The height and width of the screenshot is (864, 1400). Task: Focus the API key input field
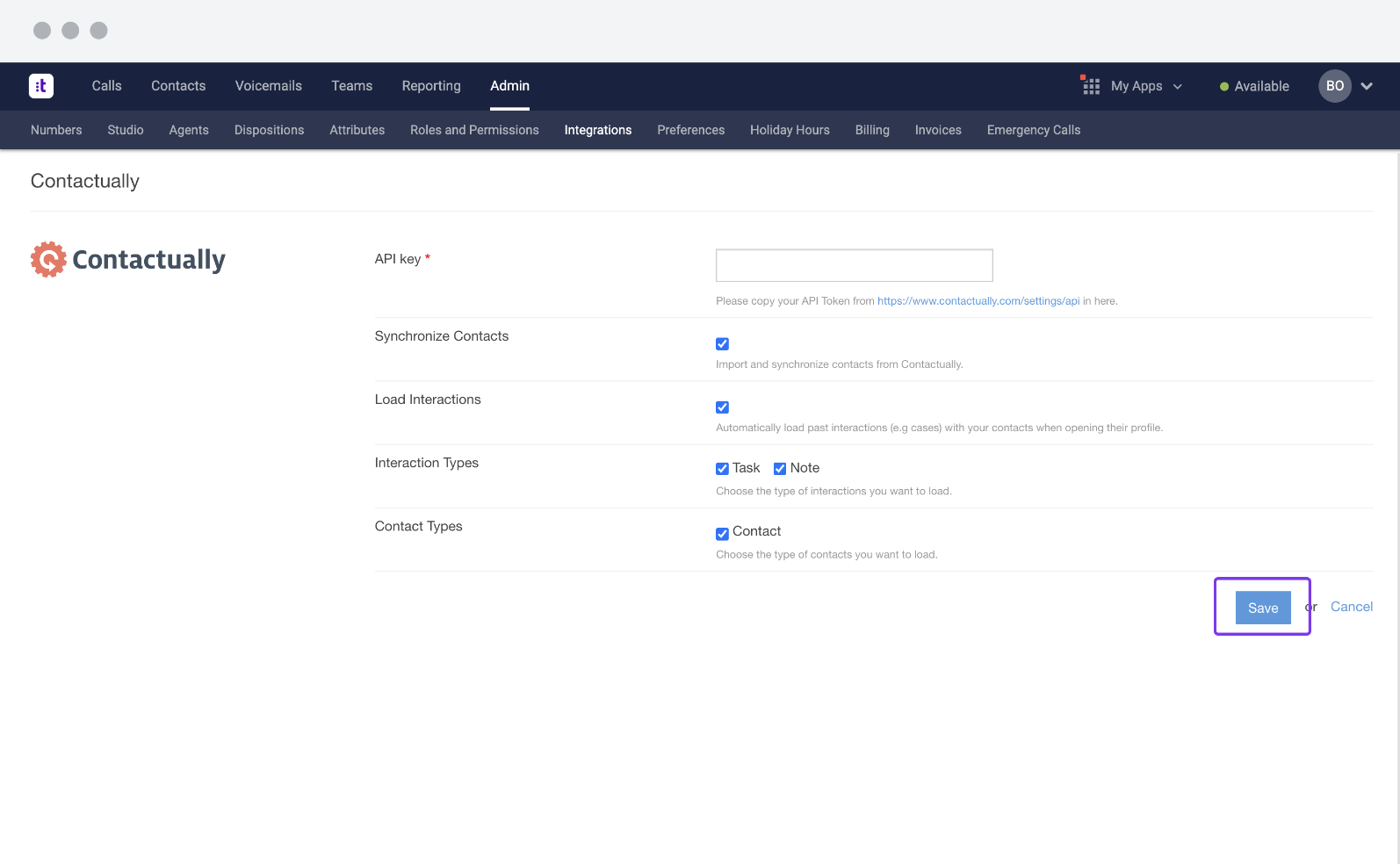point(855,265)
